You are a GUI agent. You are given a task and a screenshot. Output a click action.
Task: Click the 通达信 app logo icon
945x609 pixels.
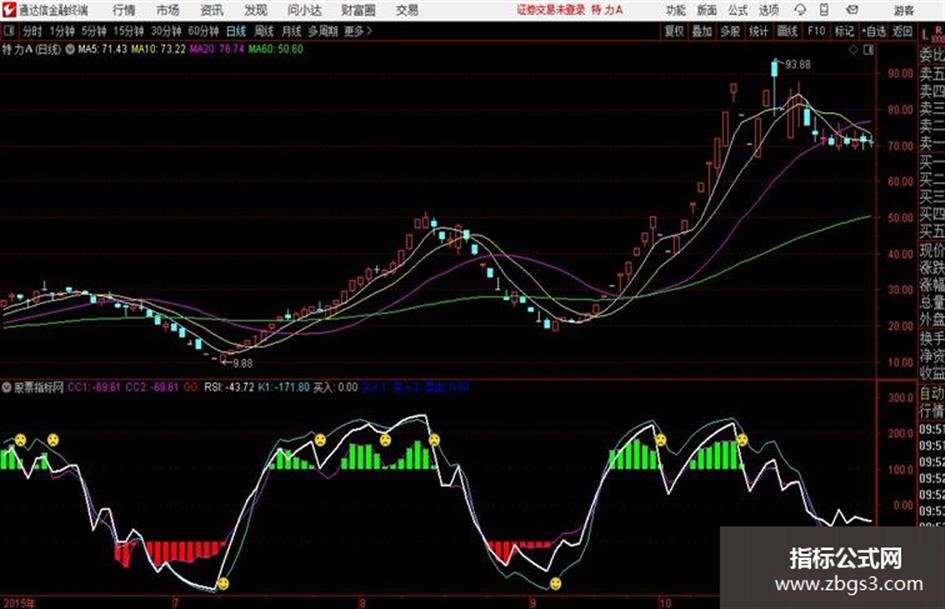point(9,10)
